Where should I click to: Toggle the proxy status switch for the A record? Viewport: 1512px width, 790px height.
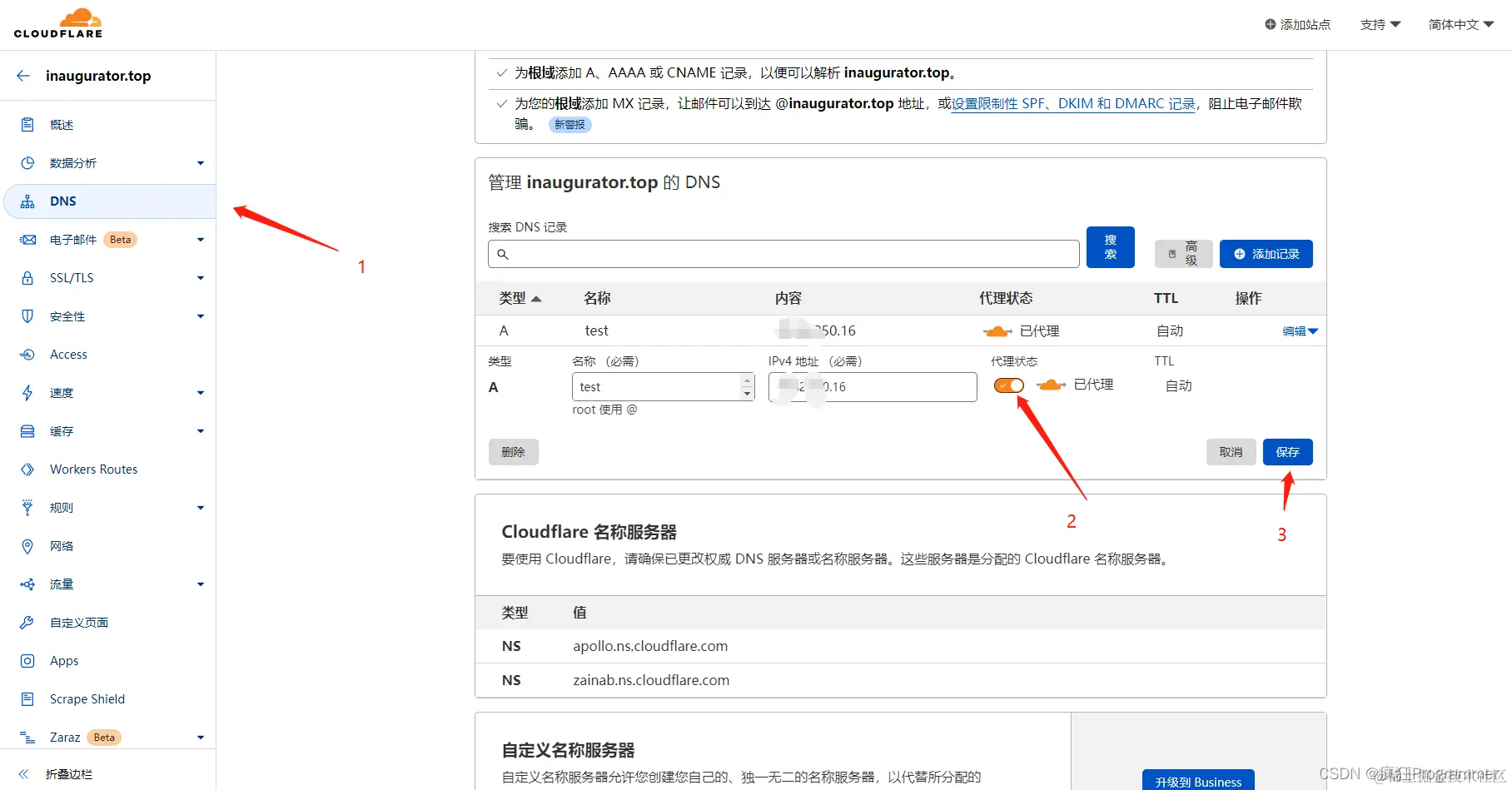click(1008, 385)
